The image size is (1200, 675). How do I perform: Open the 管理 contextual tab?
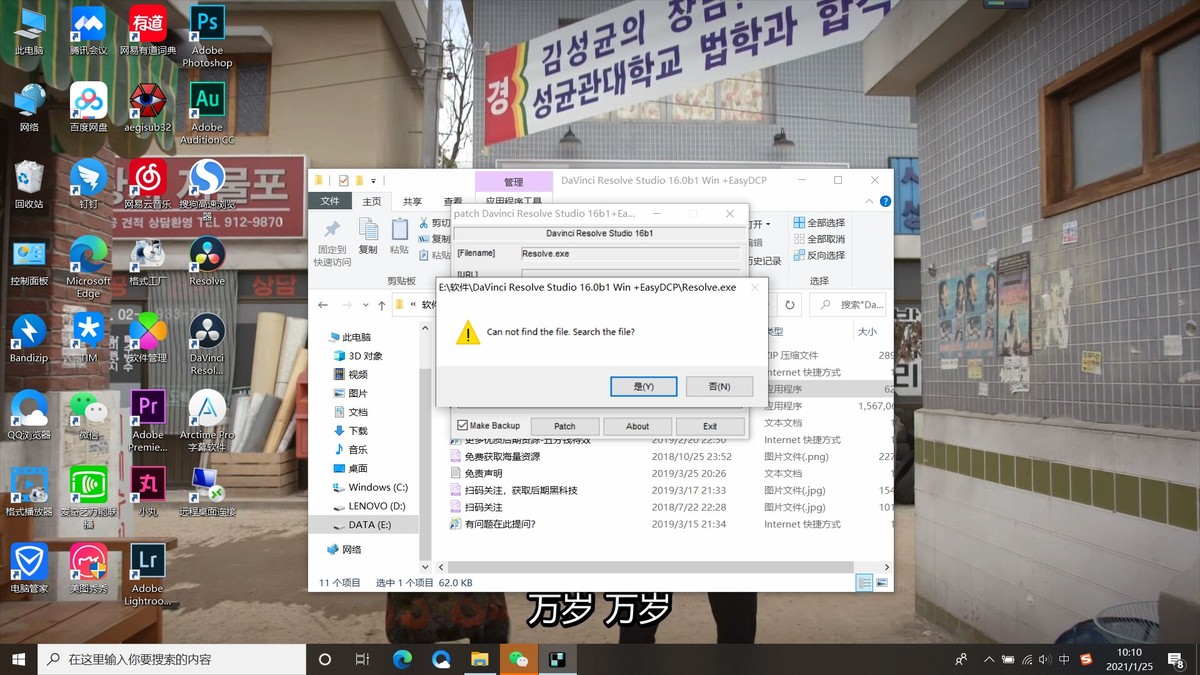pos(513,182)
